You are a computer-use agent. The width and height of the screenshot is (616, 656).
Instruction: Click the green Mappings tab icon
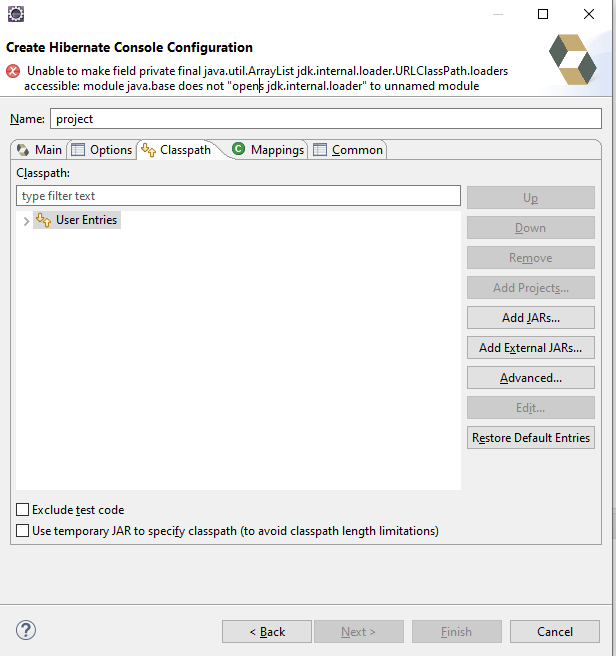coord(238,149)
